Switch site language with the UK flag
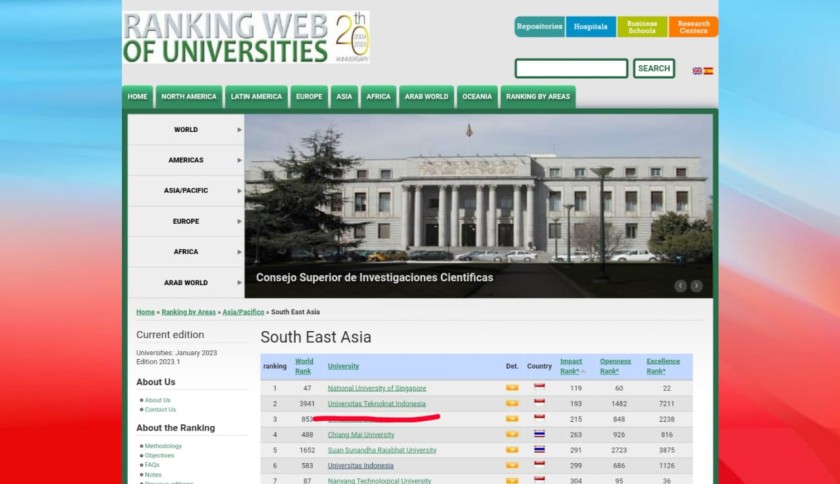This screenshot has height=484, width=840. tap(697, 71)
